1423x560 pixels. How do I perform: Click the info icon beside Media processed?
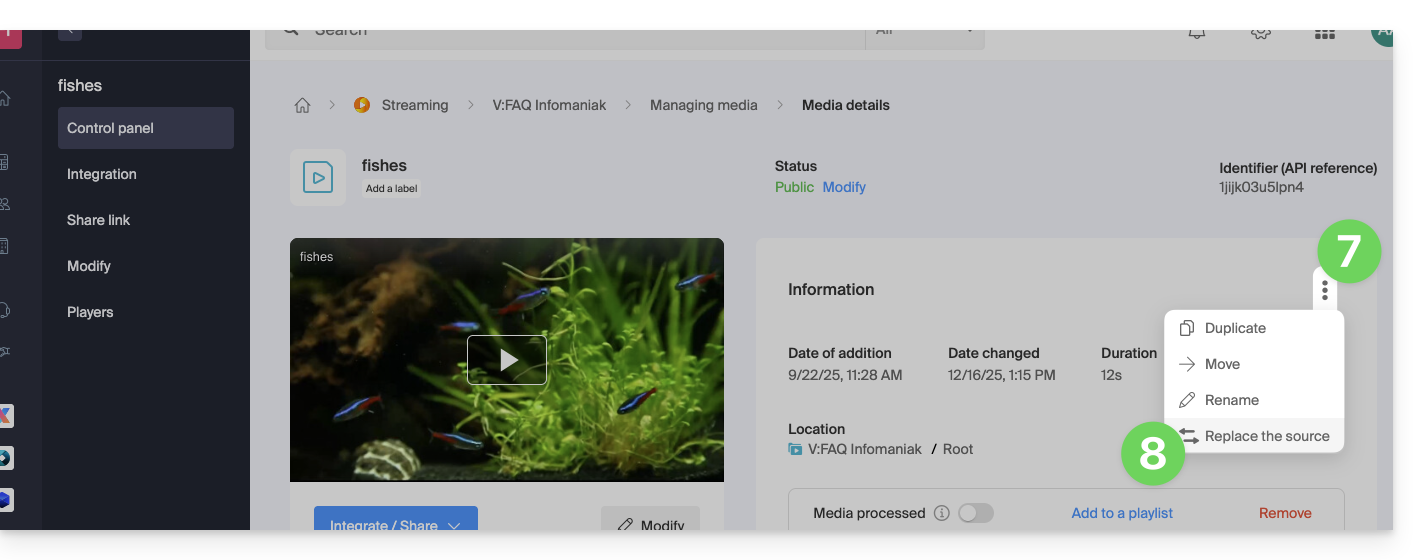pos(941,513)
